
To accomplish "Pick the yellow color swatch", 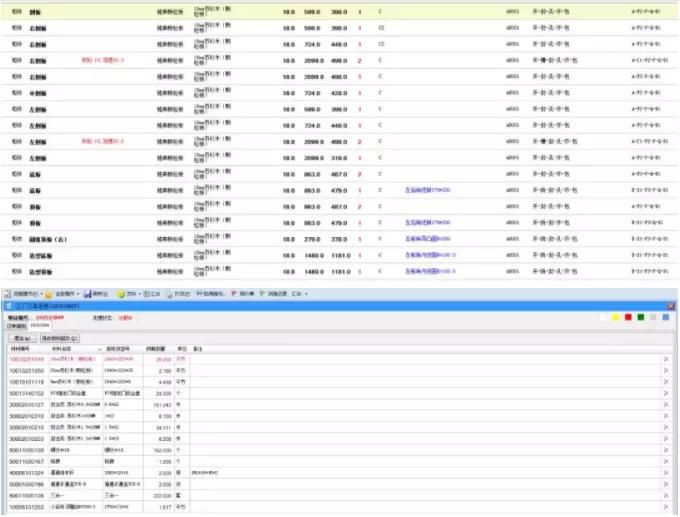I will point(615,317).
